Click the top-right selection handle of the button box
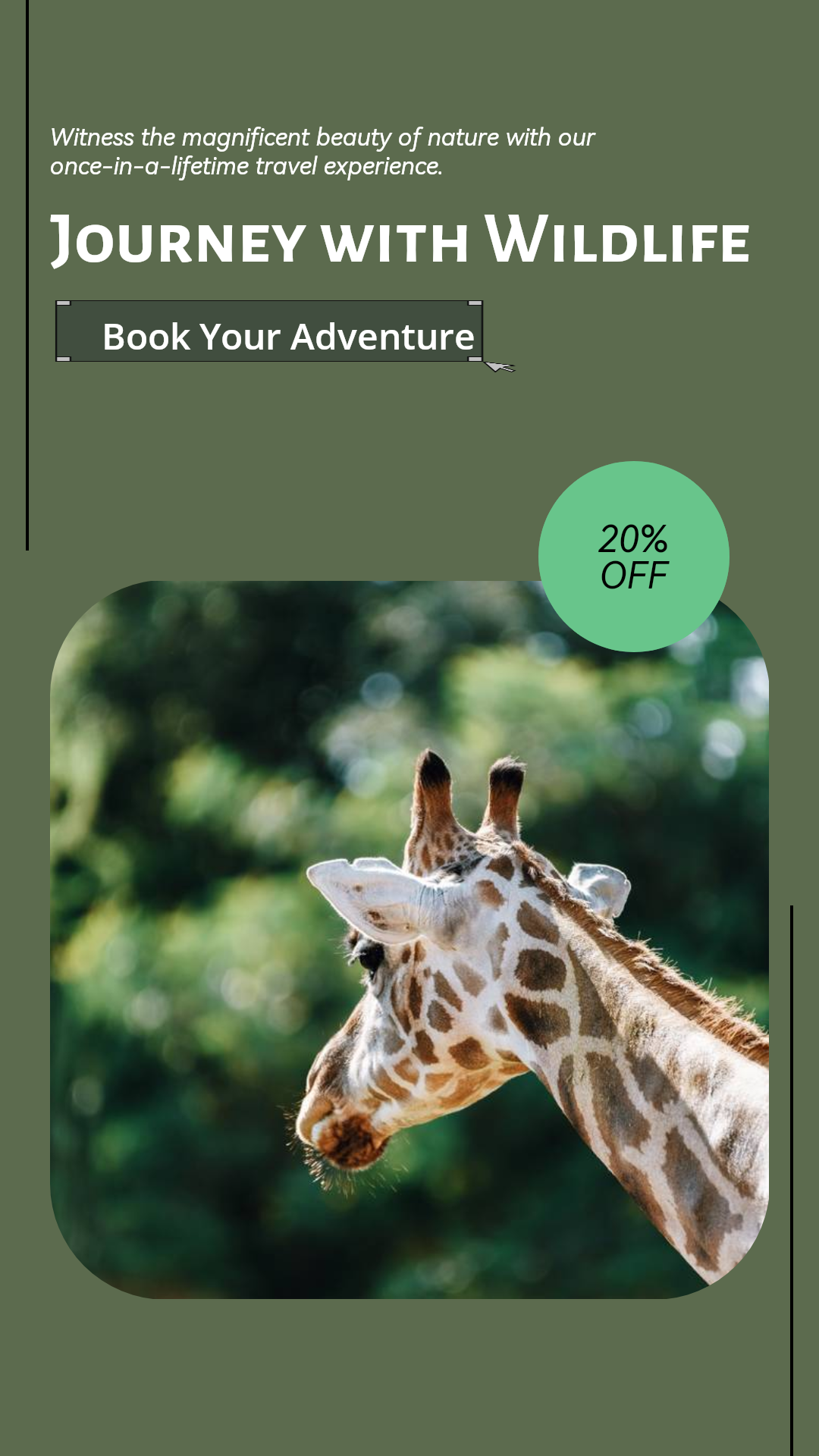The image size is (819, 1456). tap(475, 303)
